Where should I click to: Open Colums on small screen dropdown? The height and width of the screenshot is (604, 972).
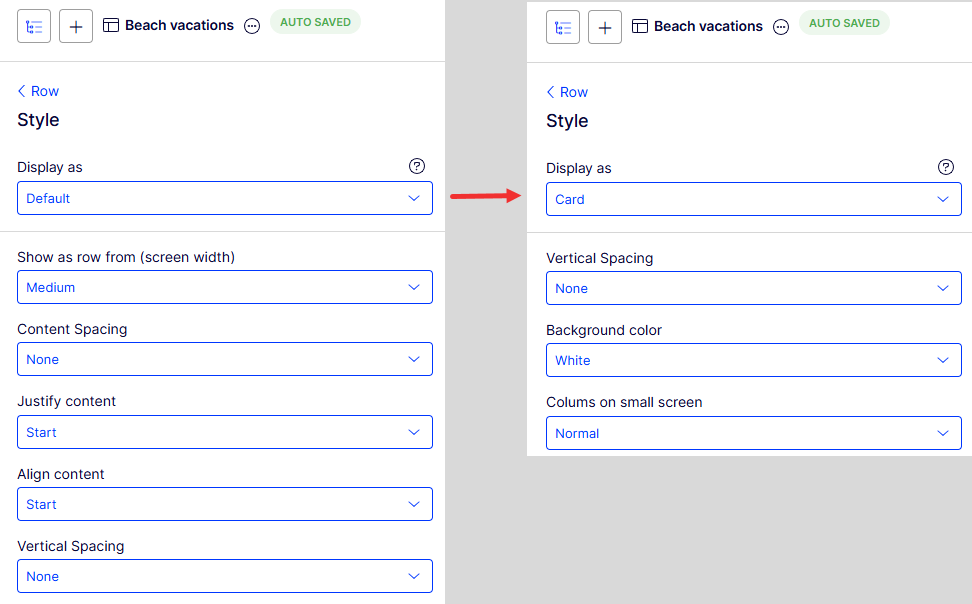tap(753, 433)
